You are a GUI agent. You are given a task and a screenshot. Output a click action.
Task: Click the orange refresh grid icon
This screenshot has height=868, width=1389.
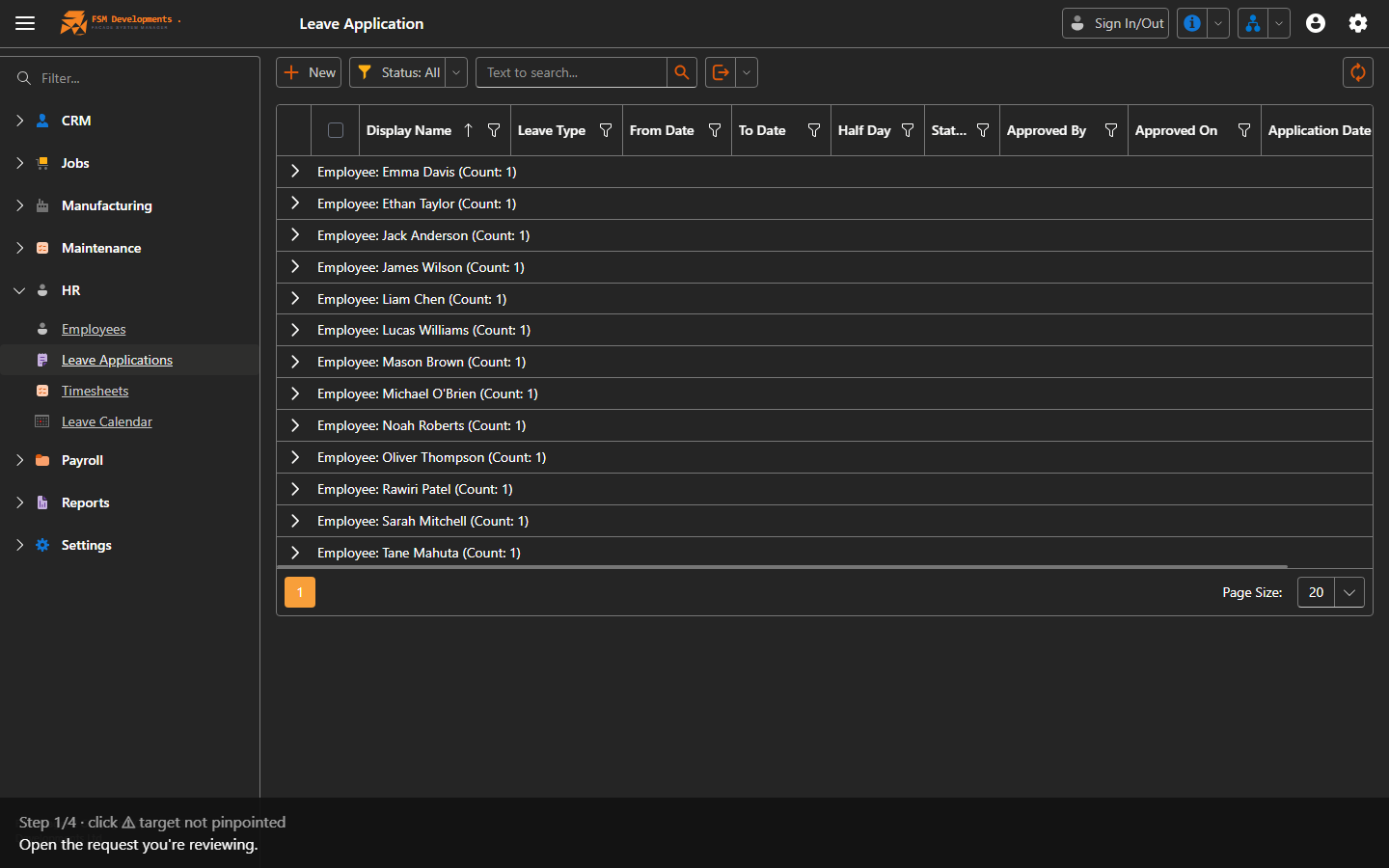(x=1358, y=72)
